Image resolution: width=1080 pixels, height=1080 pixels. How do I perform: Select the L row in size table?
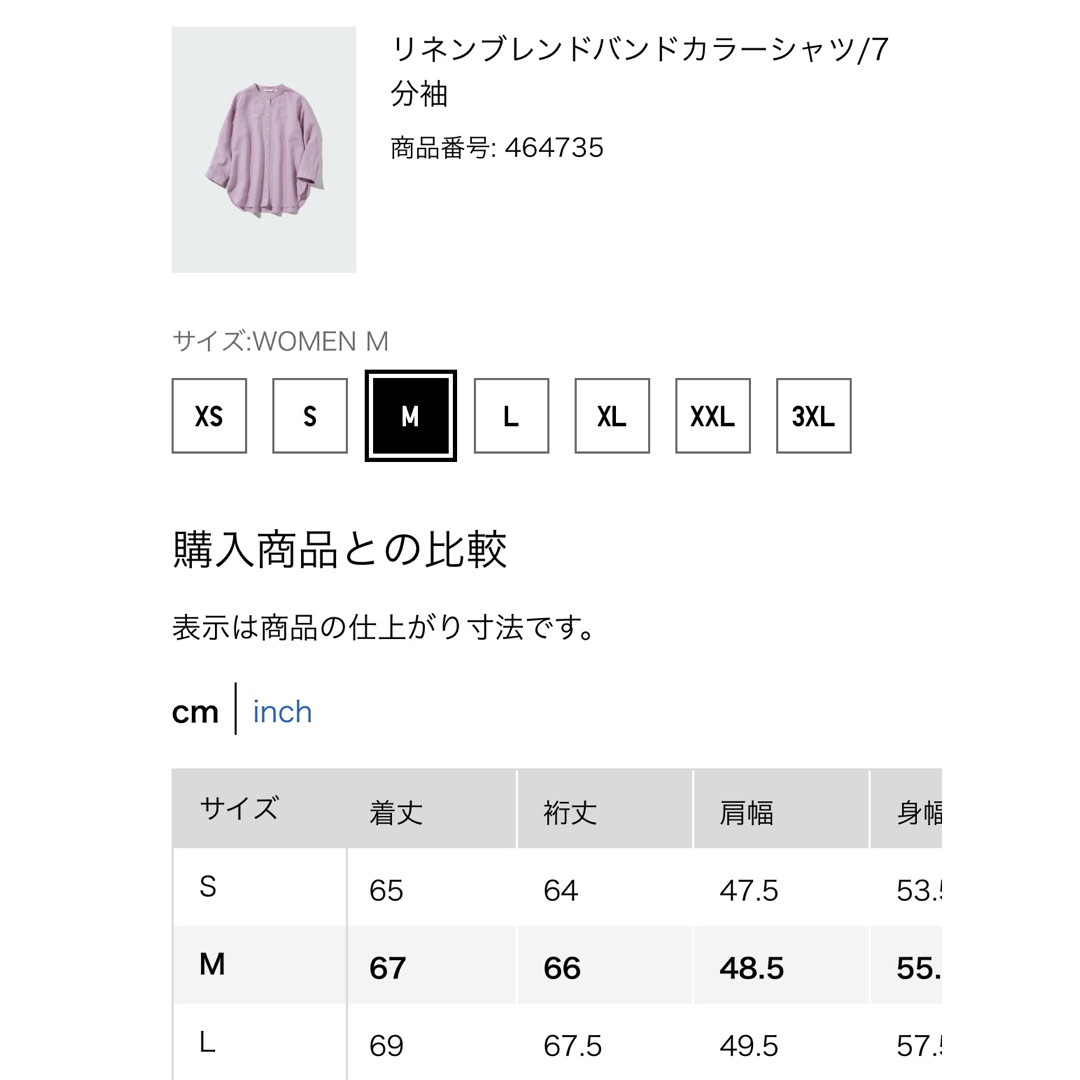click(x=557, y=1042)
